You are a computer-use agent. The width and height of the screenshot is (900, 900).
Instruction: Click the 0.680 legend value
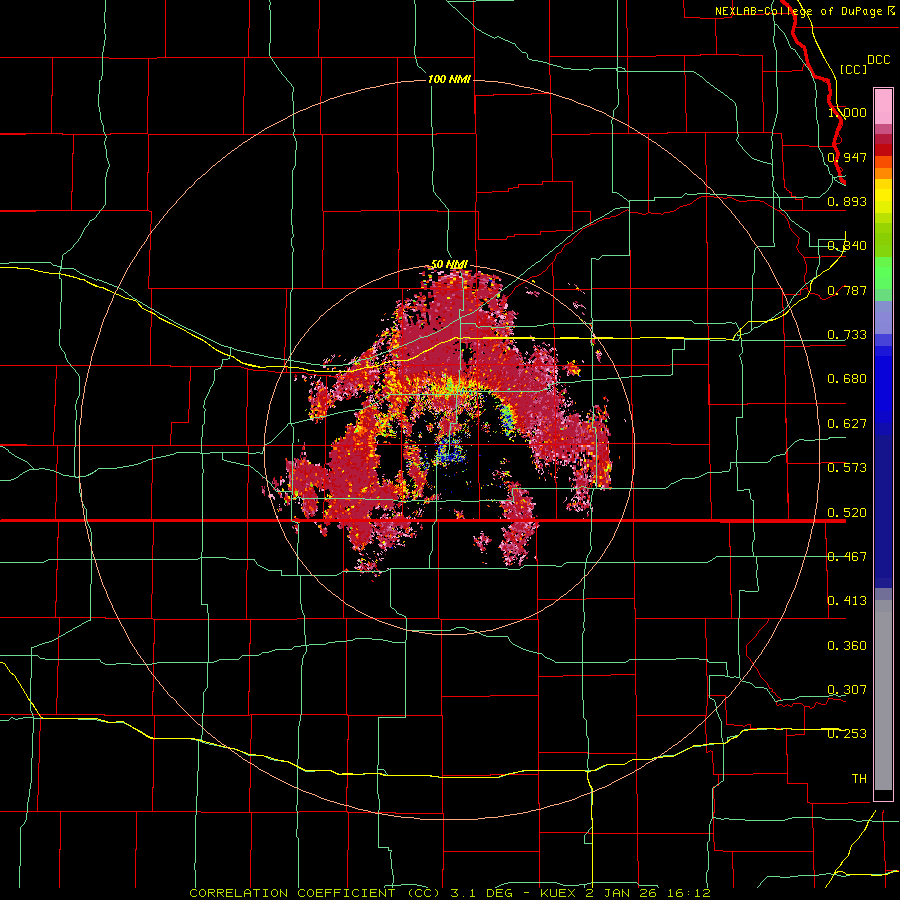(x=847, y=379)
